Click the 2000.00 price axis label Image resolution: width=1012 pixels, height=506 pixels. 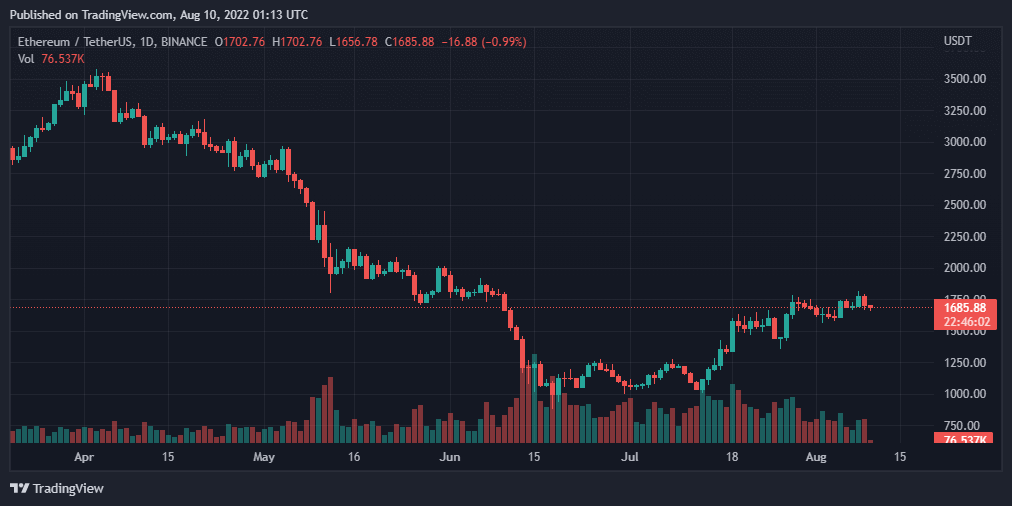click(x=966, y=268)
